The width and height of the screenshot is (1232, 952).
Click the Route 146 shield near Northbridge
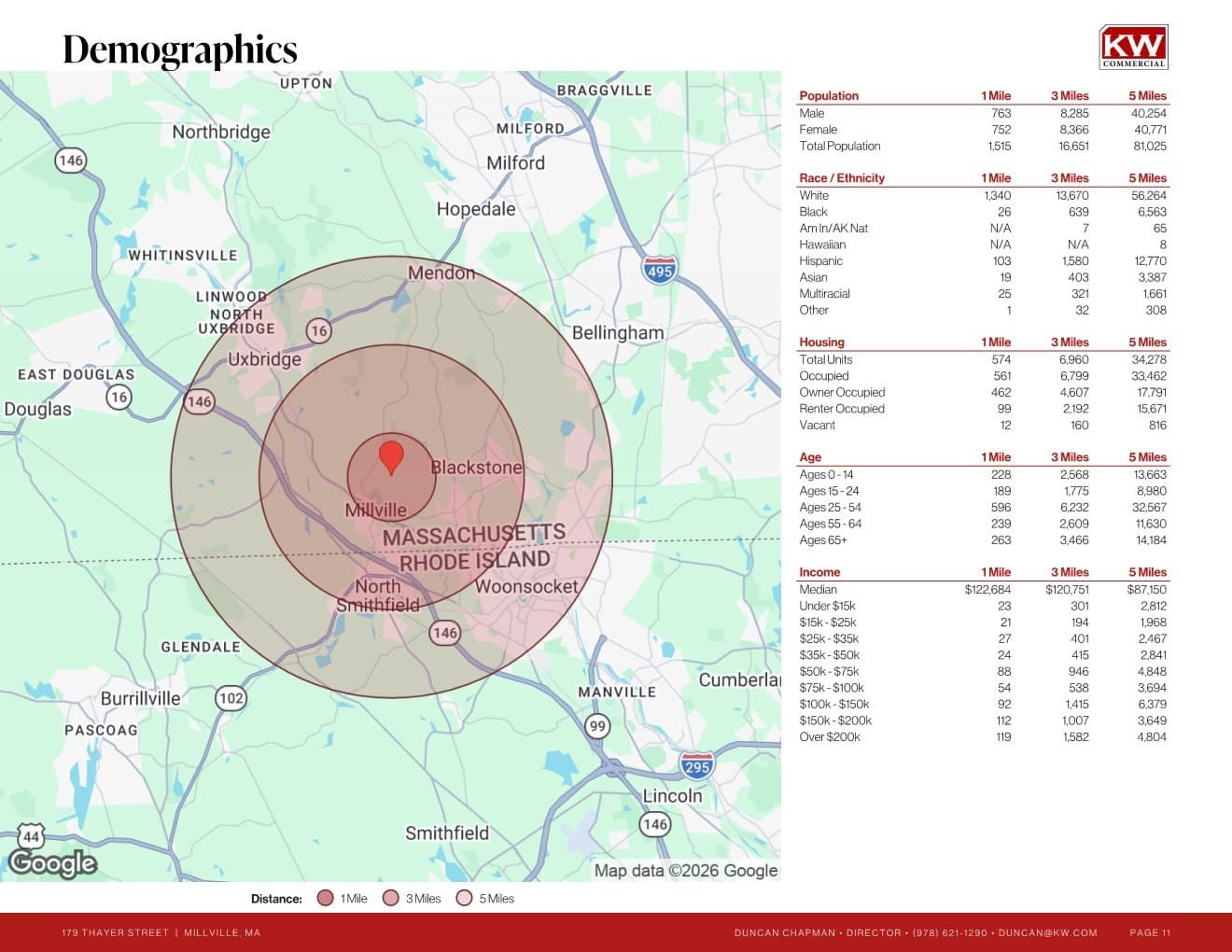[71, 161]
